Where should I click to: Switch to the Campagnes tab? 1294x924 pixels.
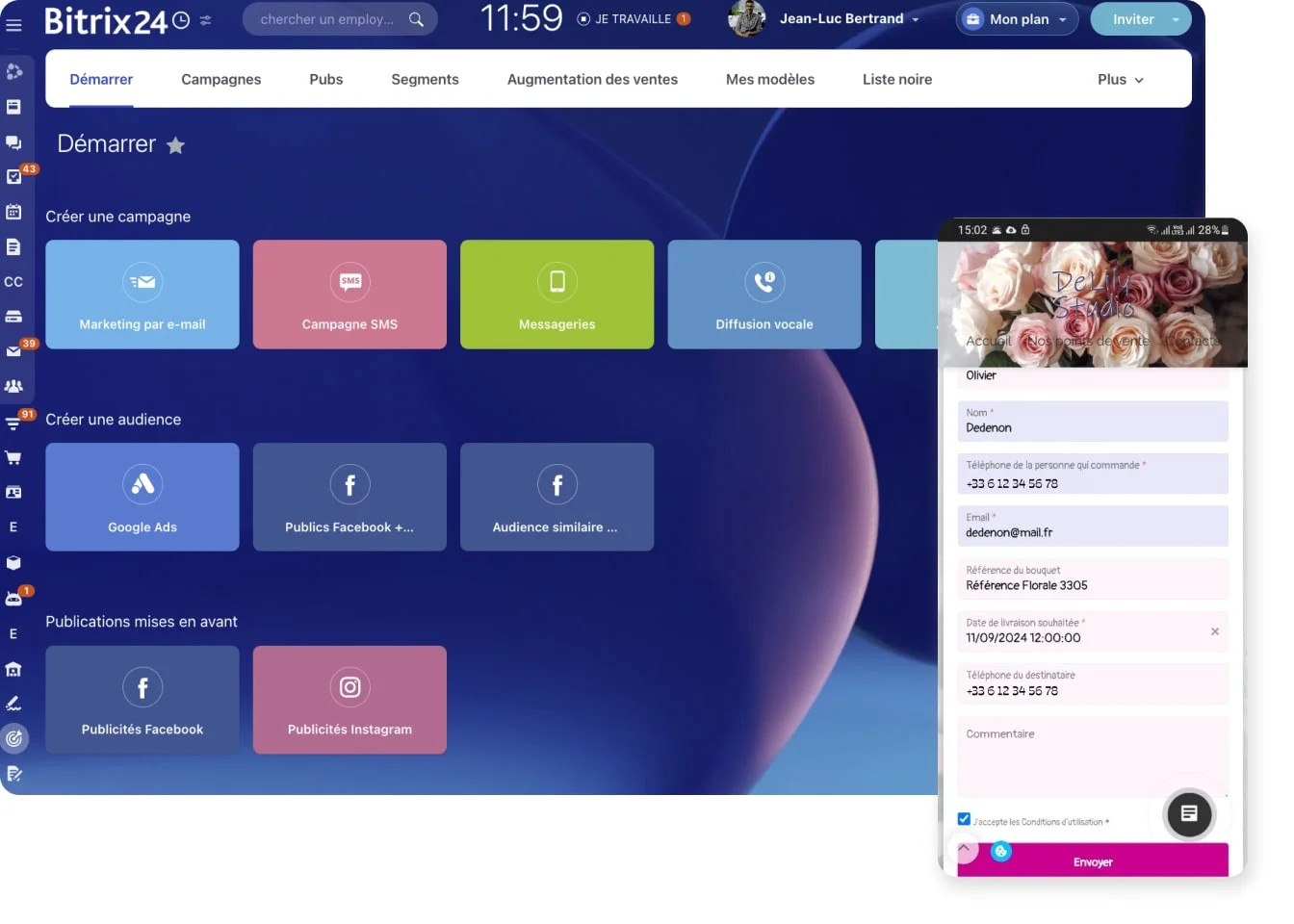[x=220, y=80]
